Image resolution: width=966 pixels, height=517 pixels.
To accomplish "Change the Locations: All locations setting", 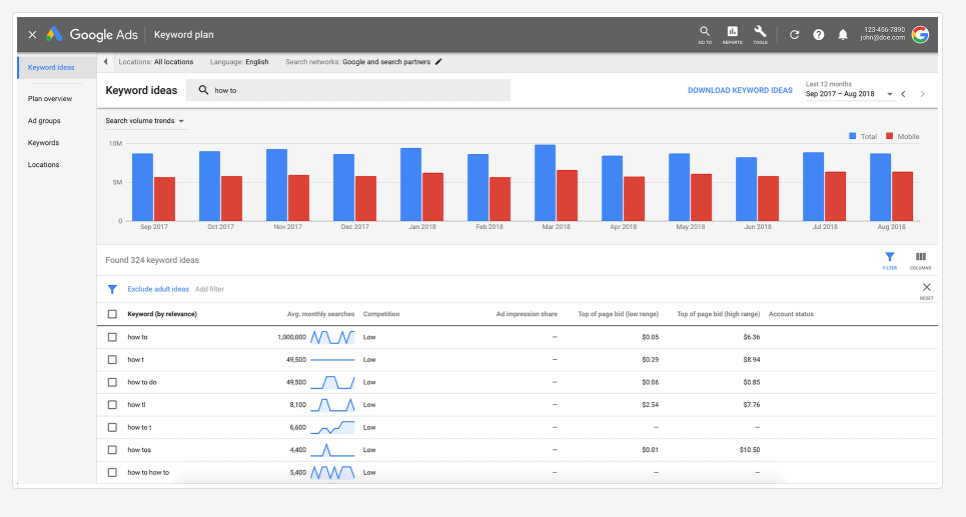I will [156, 62].
